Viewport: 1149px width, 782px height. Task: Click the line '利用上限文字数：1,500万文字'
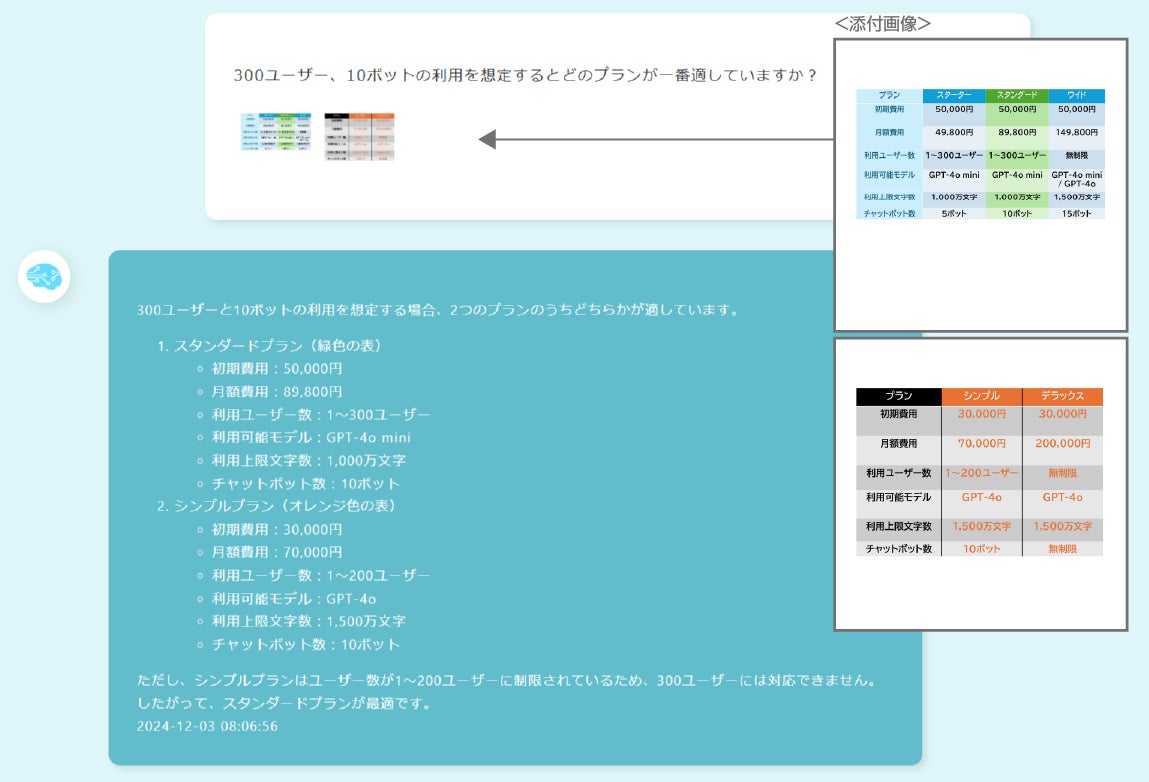309,621
